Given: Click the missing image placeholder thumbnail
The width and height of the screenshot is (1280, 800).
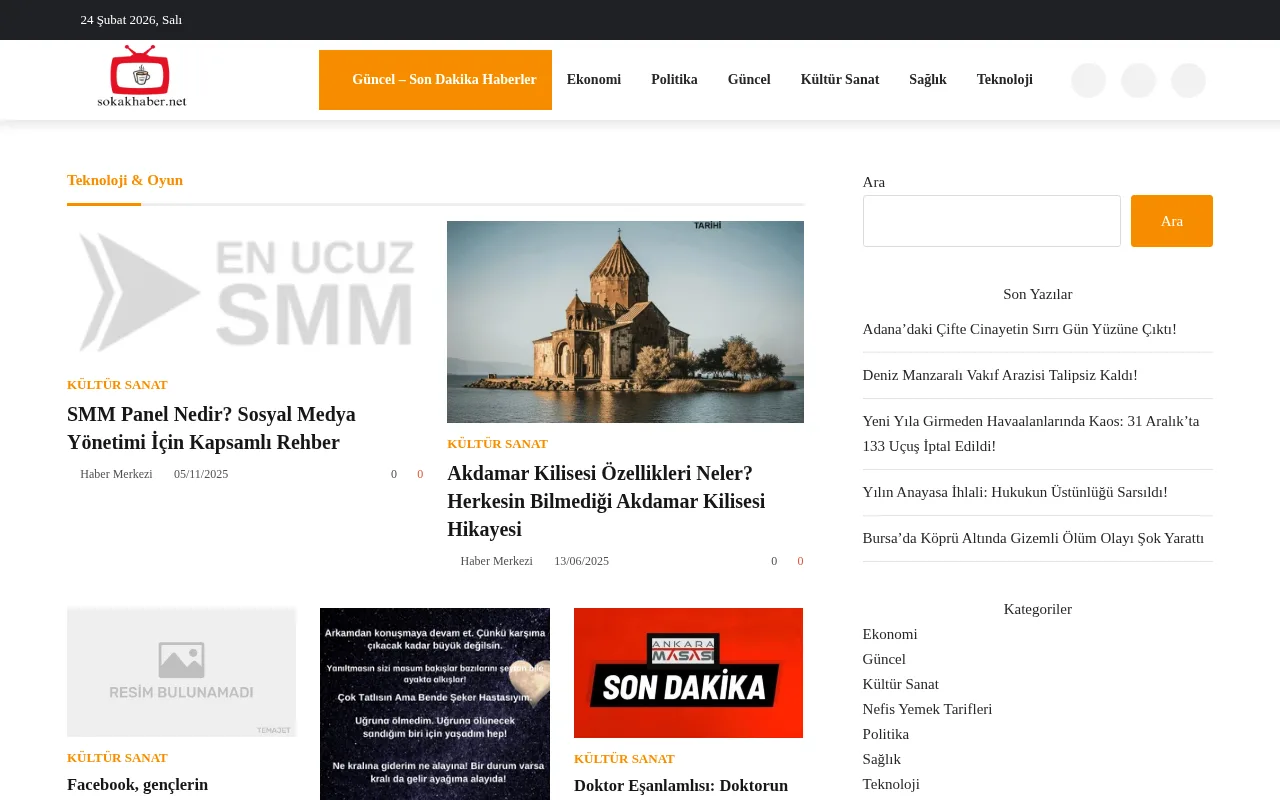Looking at the screenshot, I should pyautogui.click(x=181, y=671).
